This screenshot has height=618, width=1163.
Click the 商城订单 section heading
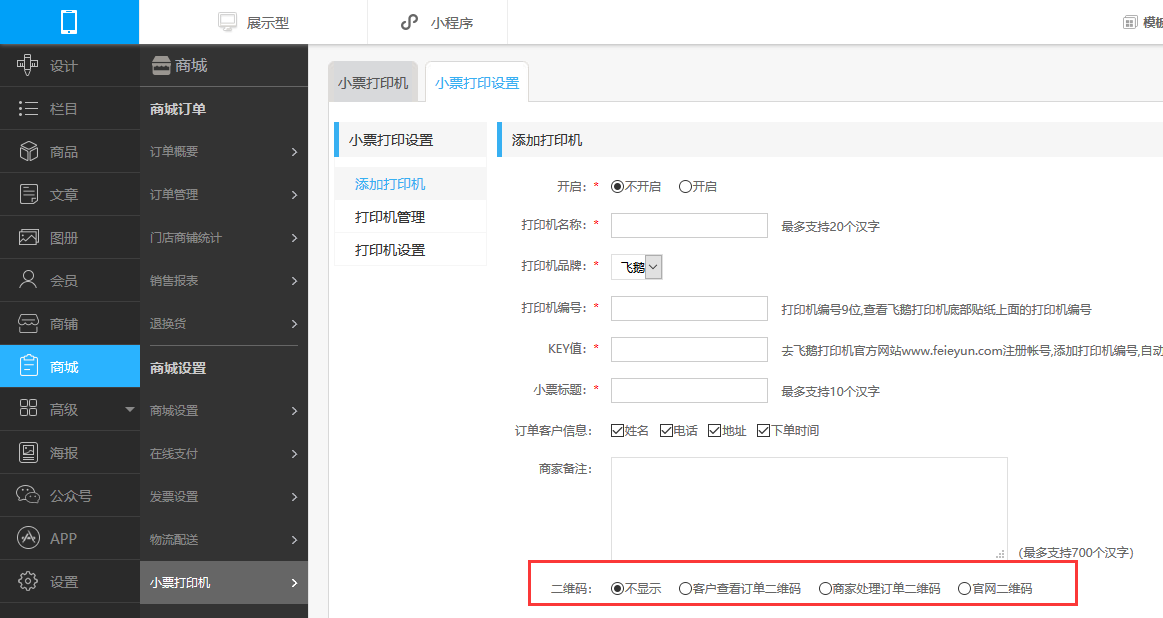tap(178, 109)
